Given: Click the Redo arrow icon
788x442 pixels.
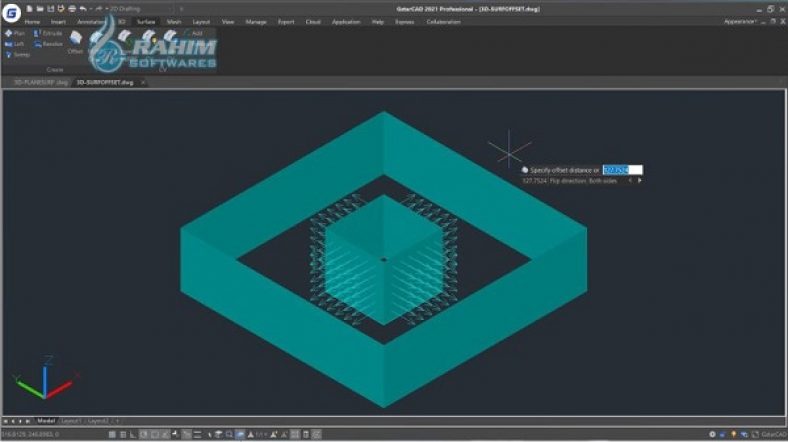Looking at the screenshot, I should click(99, 9).
